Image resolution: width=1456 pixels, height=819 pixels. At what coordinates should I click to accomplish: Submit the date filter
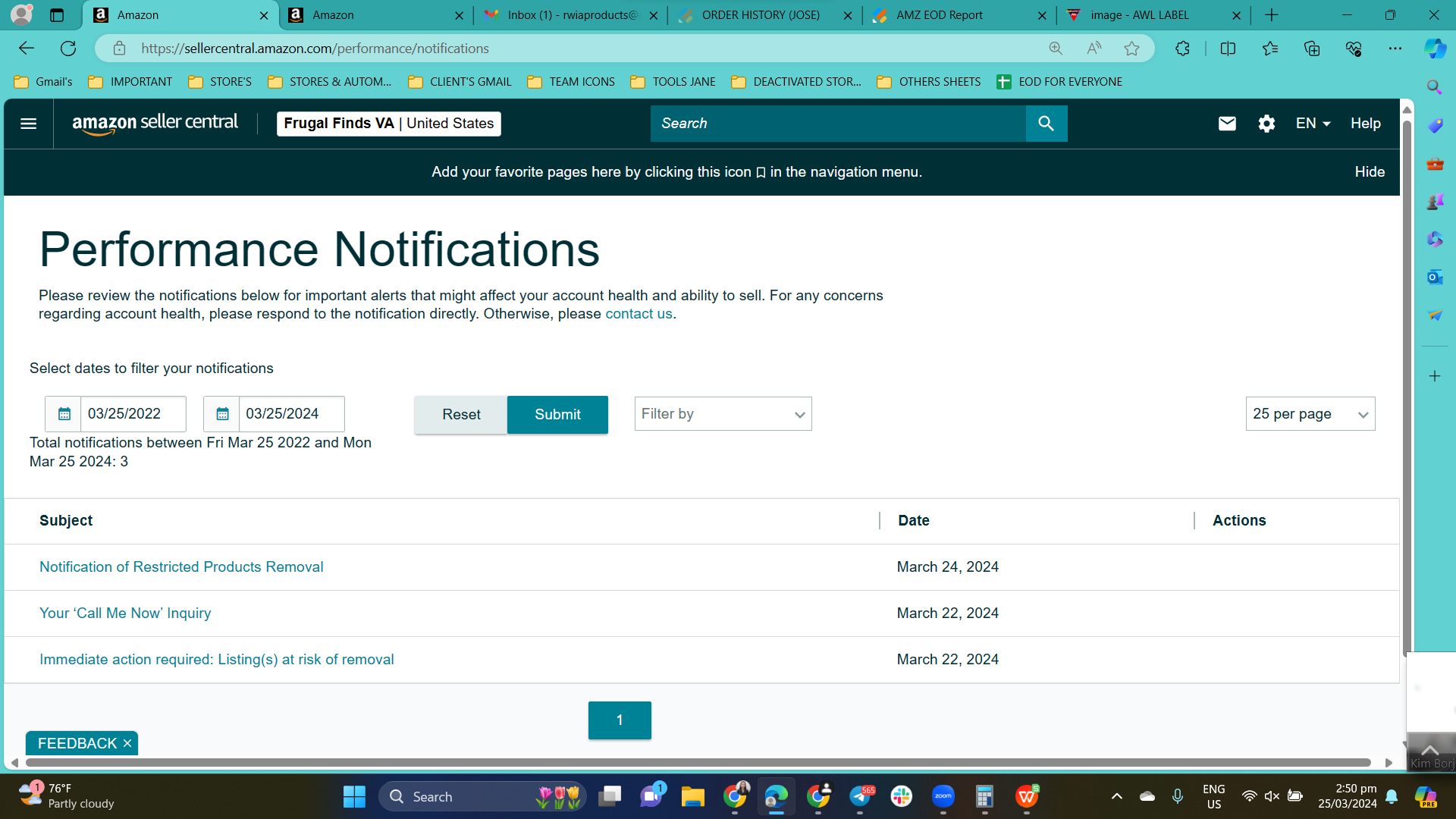tap(557, 415)
